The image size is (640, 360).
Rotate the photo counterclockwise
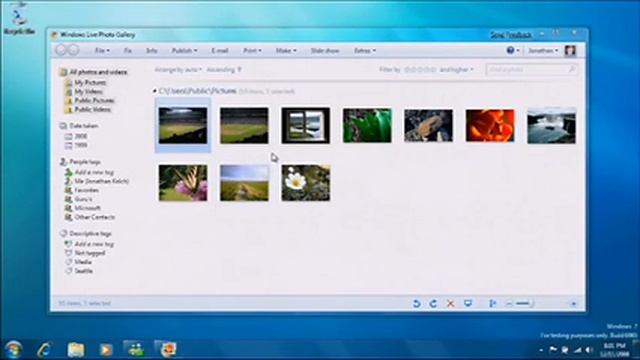pyautogui.click(x=416, y=303)
